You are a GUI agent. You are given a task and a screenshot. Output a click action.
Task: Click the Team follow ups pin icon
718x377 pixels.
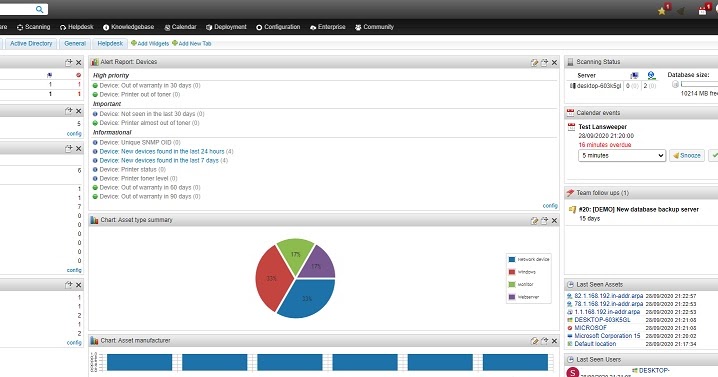coord(570,193)
